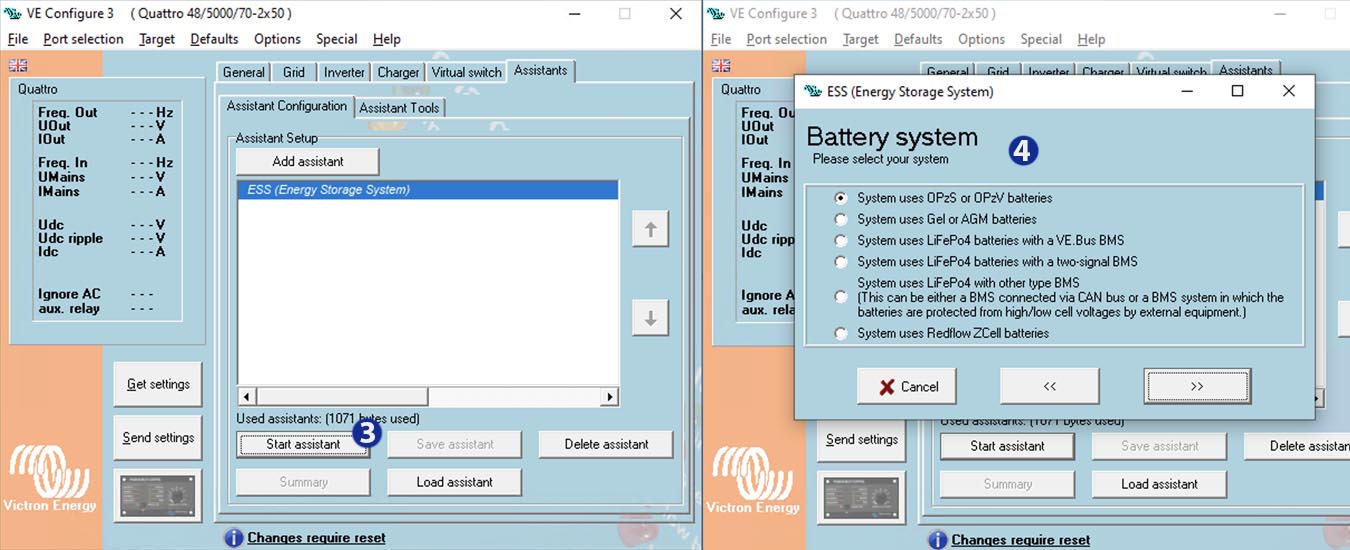Select LiFePo4 with other type BMS
Image resolution: width=1350 pixels, height=550 pixels.
pos(841,297)
